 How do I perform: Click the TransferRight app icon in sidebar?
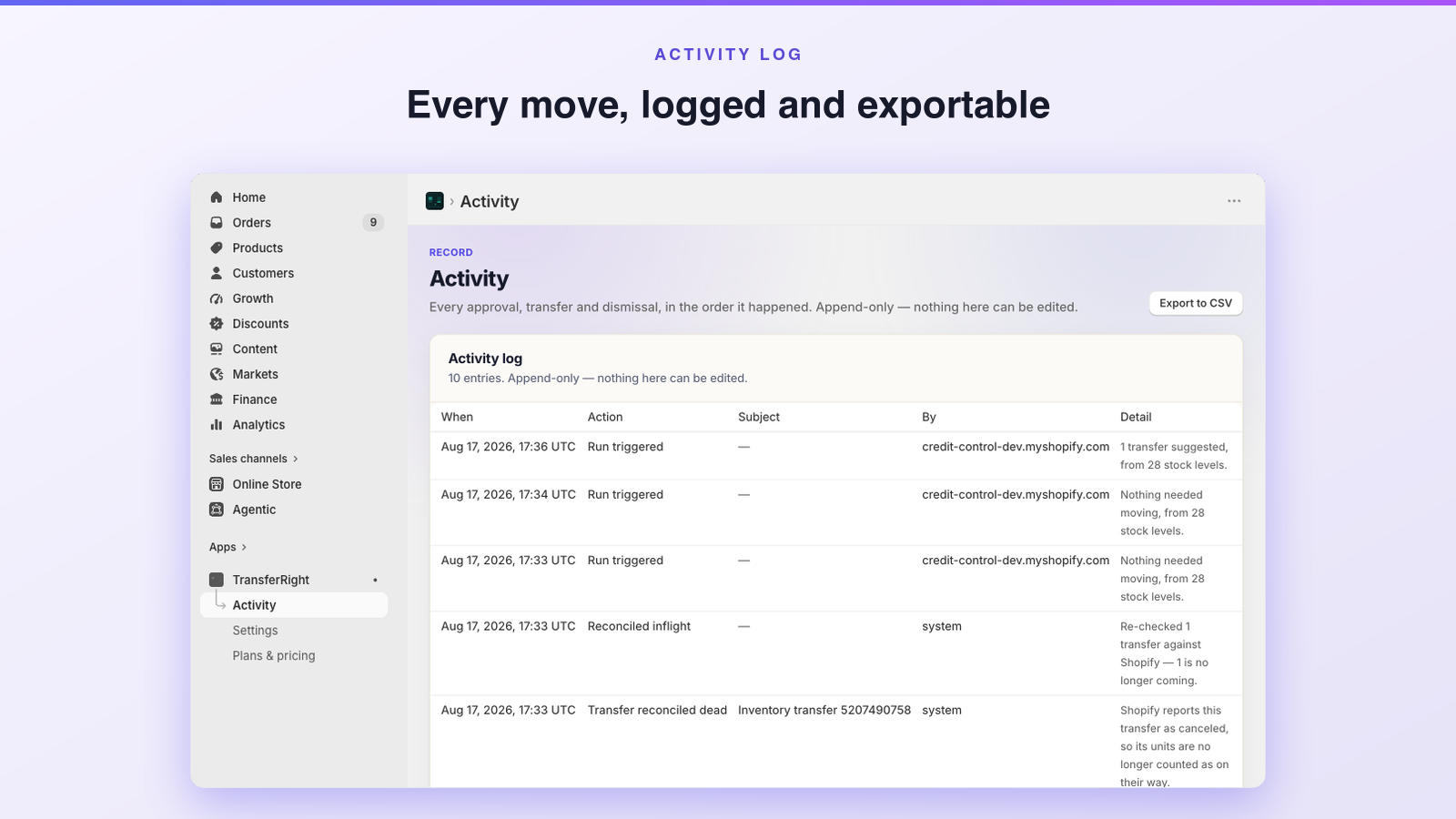(x=217, y=580)
